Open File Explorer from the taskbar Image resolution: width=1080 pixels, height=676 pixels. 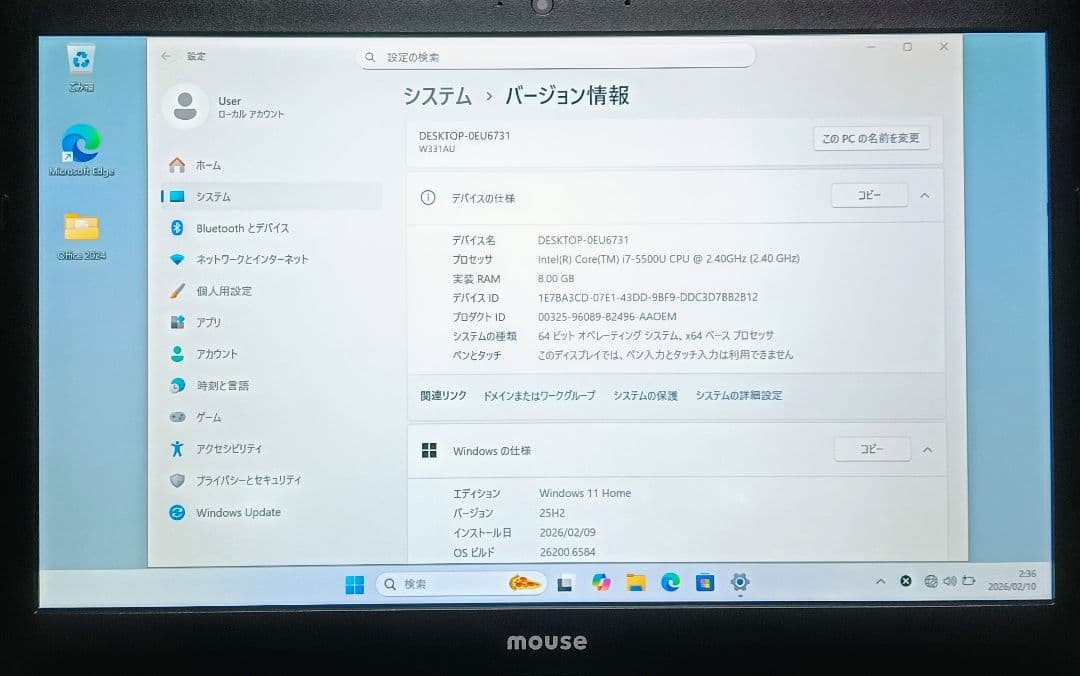638,583
